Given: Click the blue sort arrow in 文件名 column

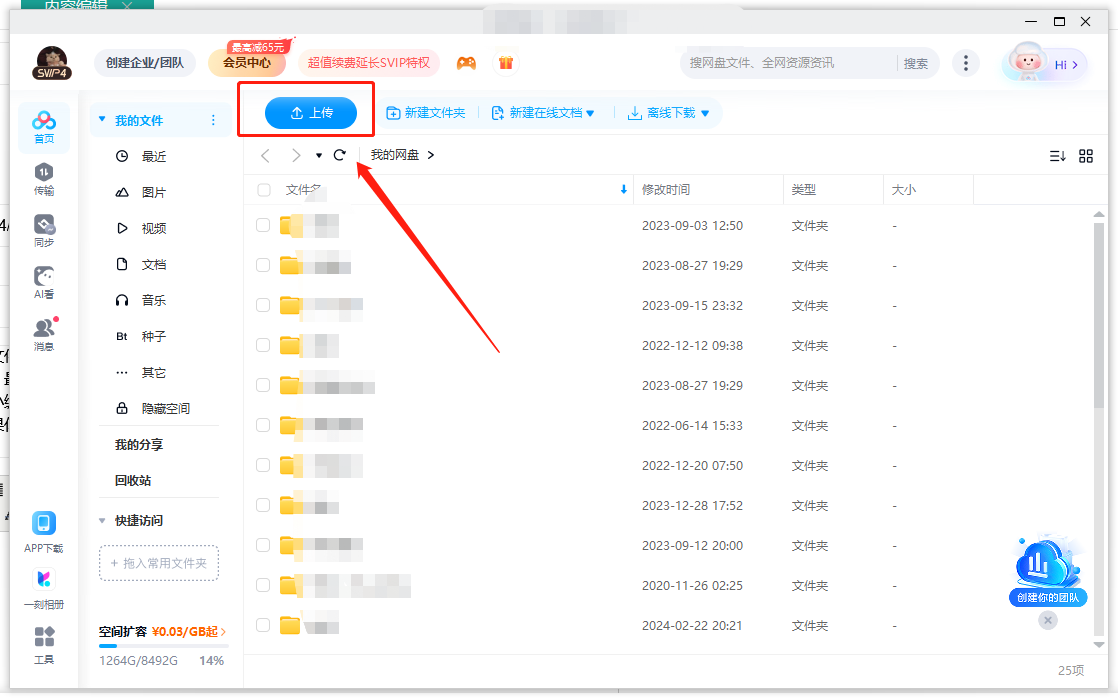Looking at the screenshot, I should pos(623,190).
